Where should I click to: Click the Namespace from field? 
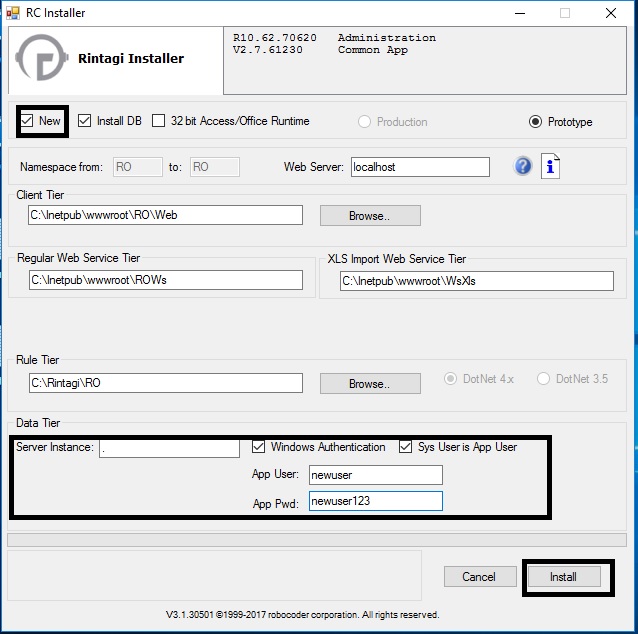coord(138,167)
